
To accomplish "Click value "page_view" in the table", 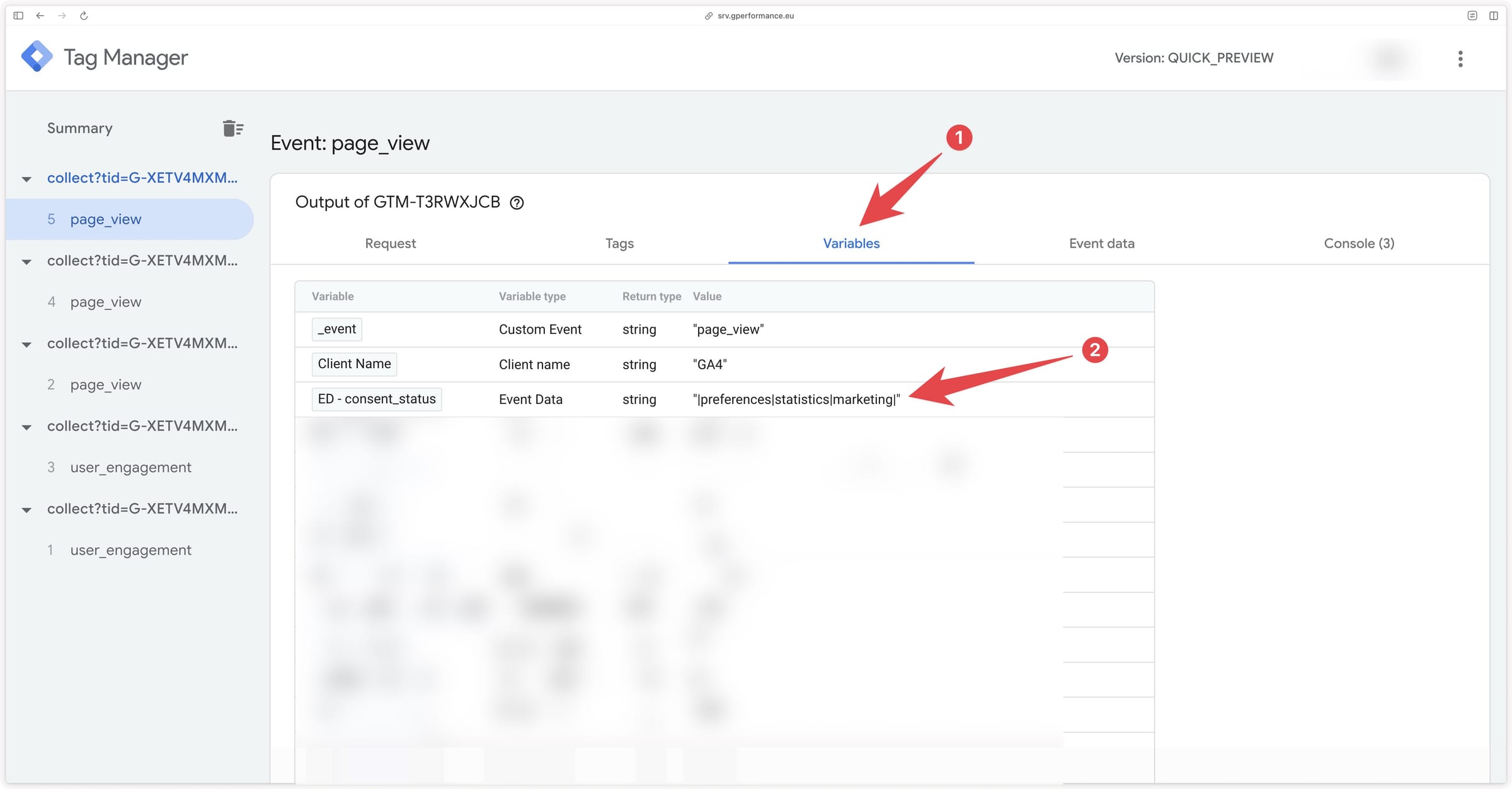I will [x=728, y=330].
